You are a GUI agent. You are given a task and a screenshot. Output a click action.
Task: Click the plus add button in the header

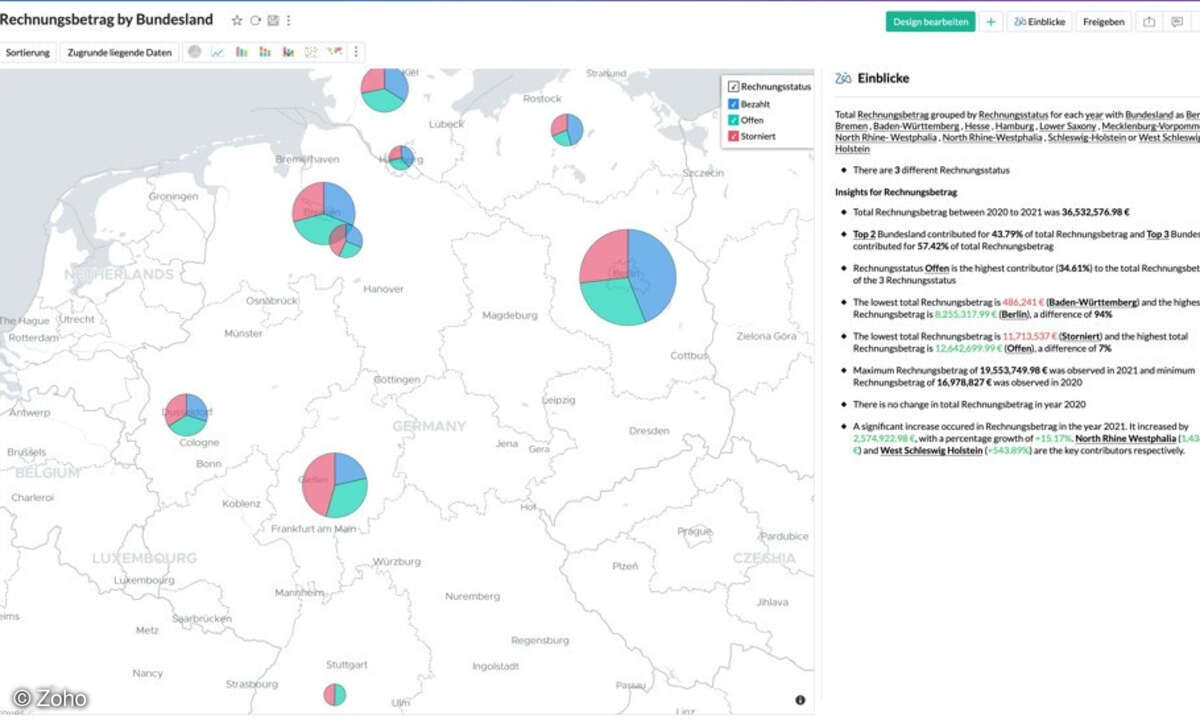coord(991,21)
